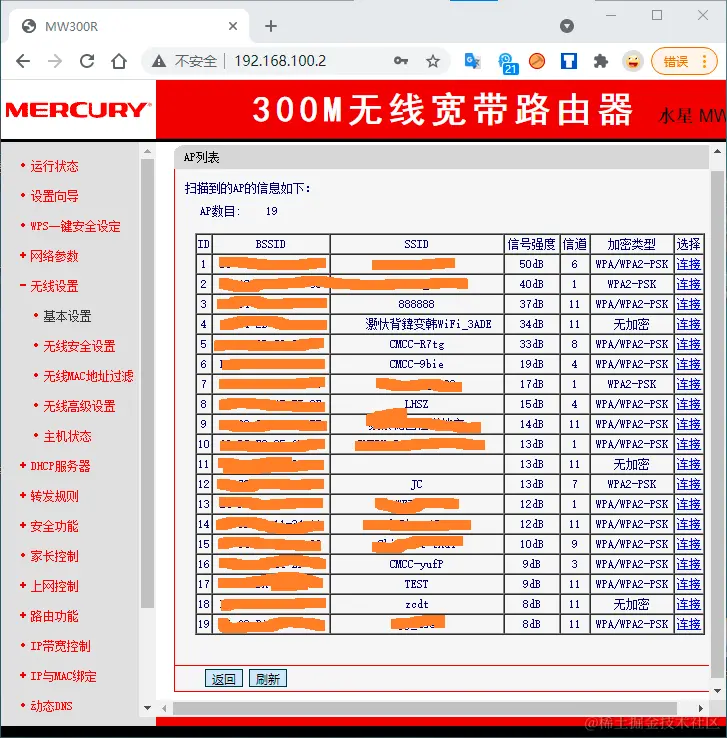Click the blue square extension icon
727x738 pixels.
coord(569,61)
